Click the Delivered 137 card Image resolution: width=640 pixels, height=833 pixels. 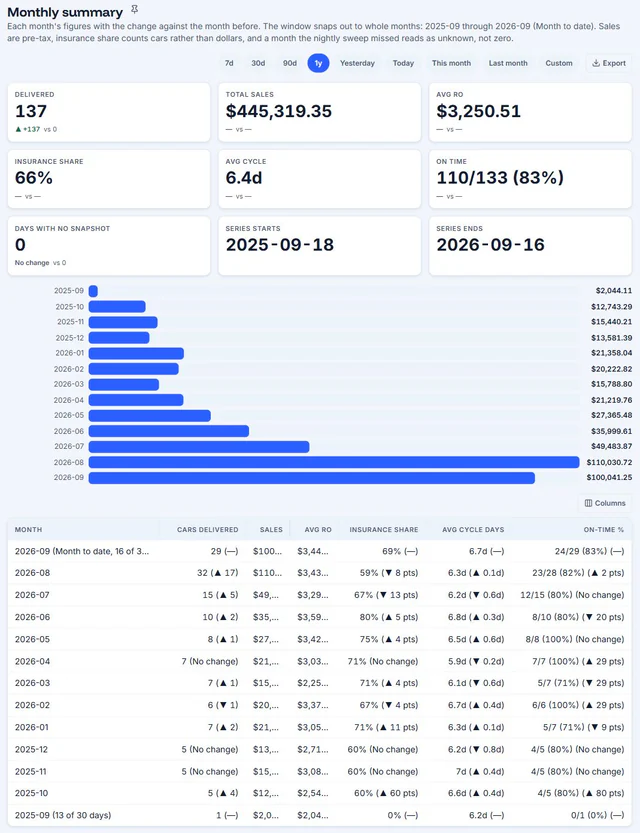(109, 112)
